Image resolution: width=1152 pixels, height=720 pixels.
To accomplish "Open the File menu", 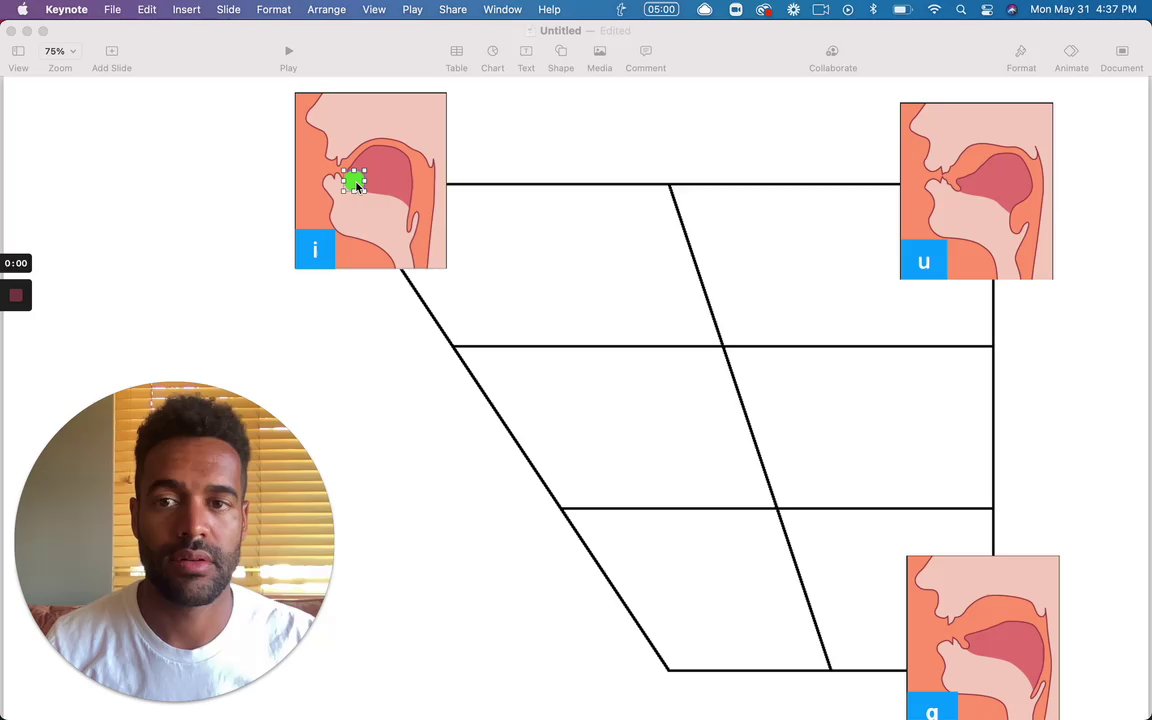I will click(x=112, y=10).
